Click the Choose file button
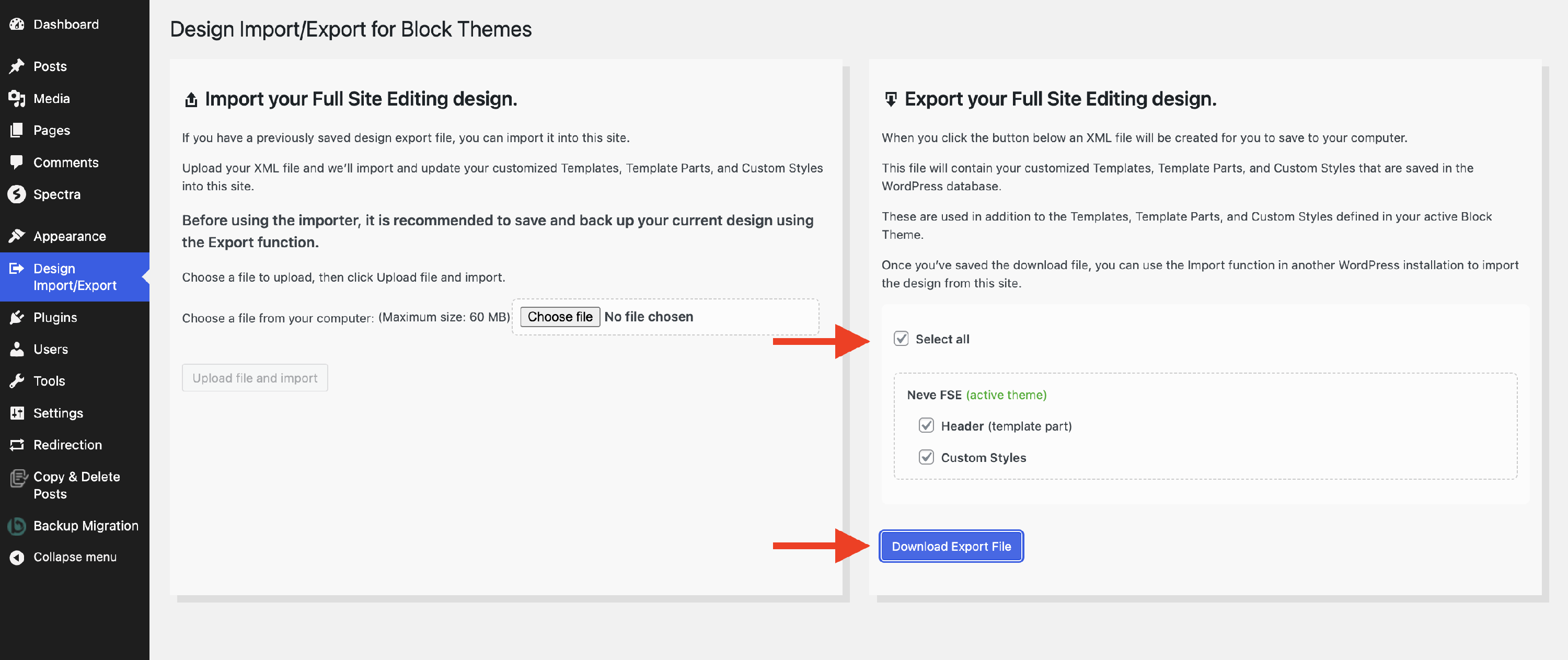Screen dimensions: 1568x660 559,317
